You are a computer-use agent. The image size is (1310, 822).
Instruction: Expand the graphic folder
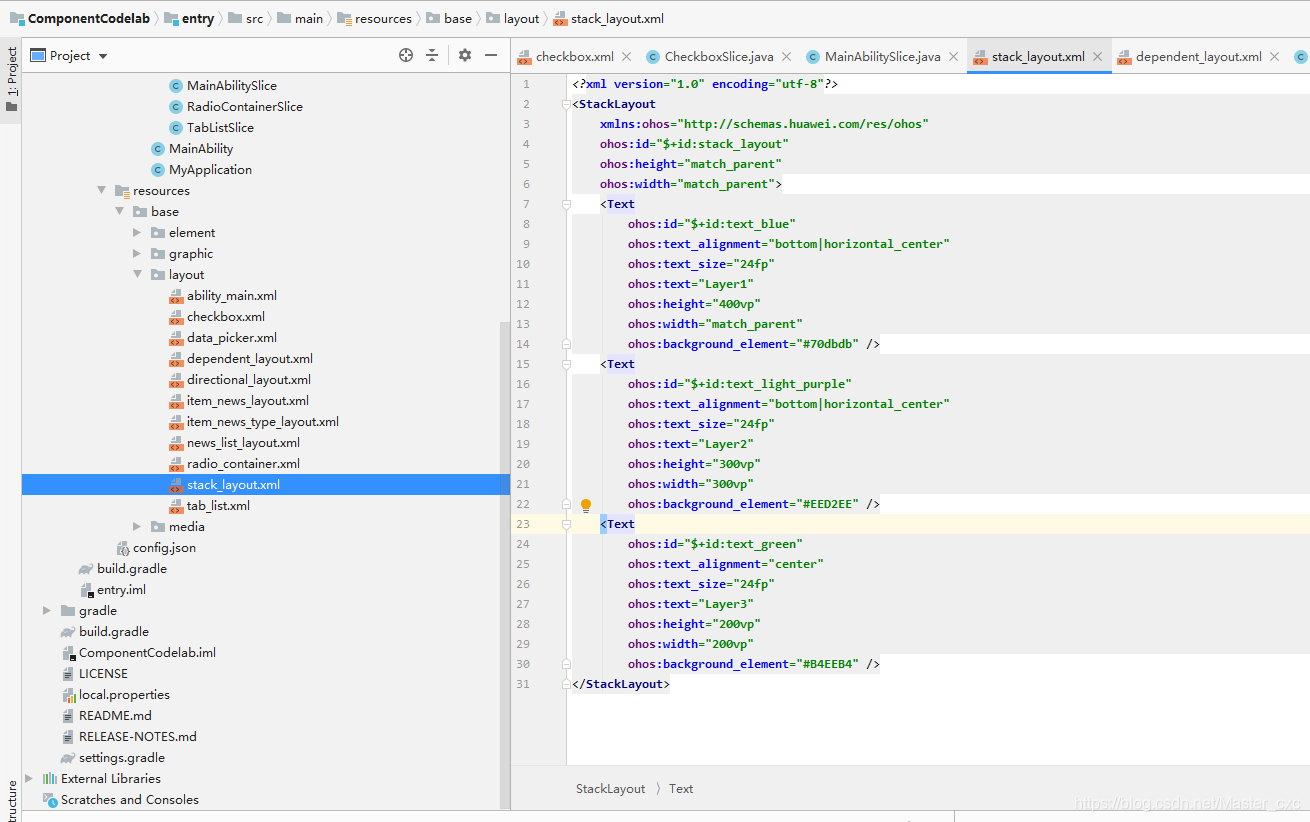(x=137, y=254)
